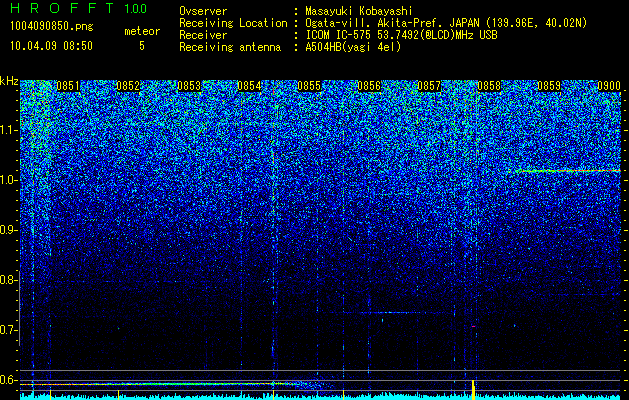Click the 0852 time label
Screen dimensions: 629x400
click(128, 86)
